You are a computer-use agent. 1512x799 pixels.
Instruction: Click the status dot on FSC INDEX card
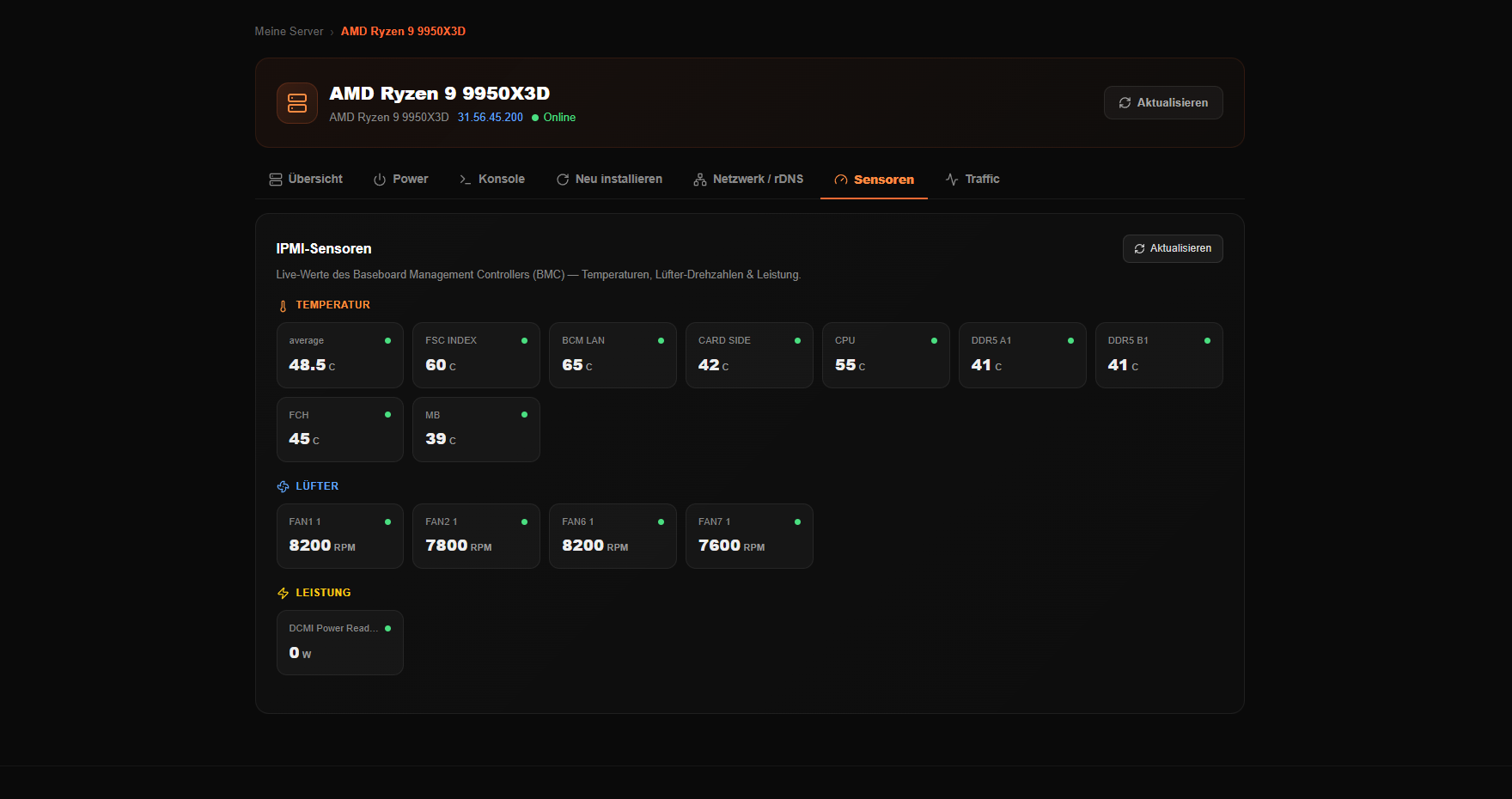point(524,340)
